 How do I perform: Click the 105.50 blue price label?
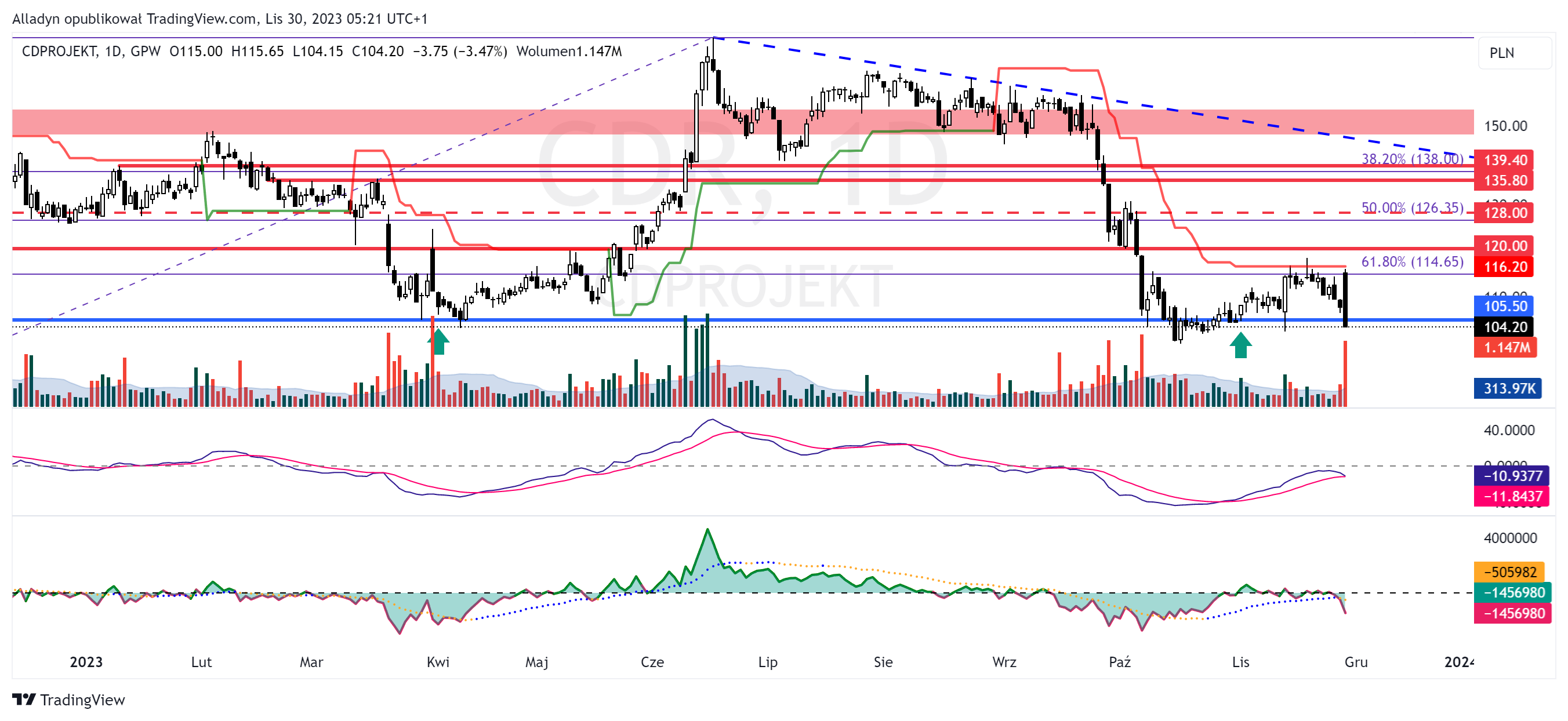(x=1505, y=307)
